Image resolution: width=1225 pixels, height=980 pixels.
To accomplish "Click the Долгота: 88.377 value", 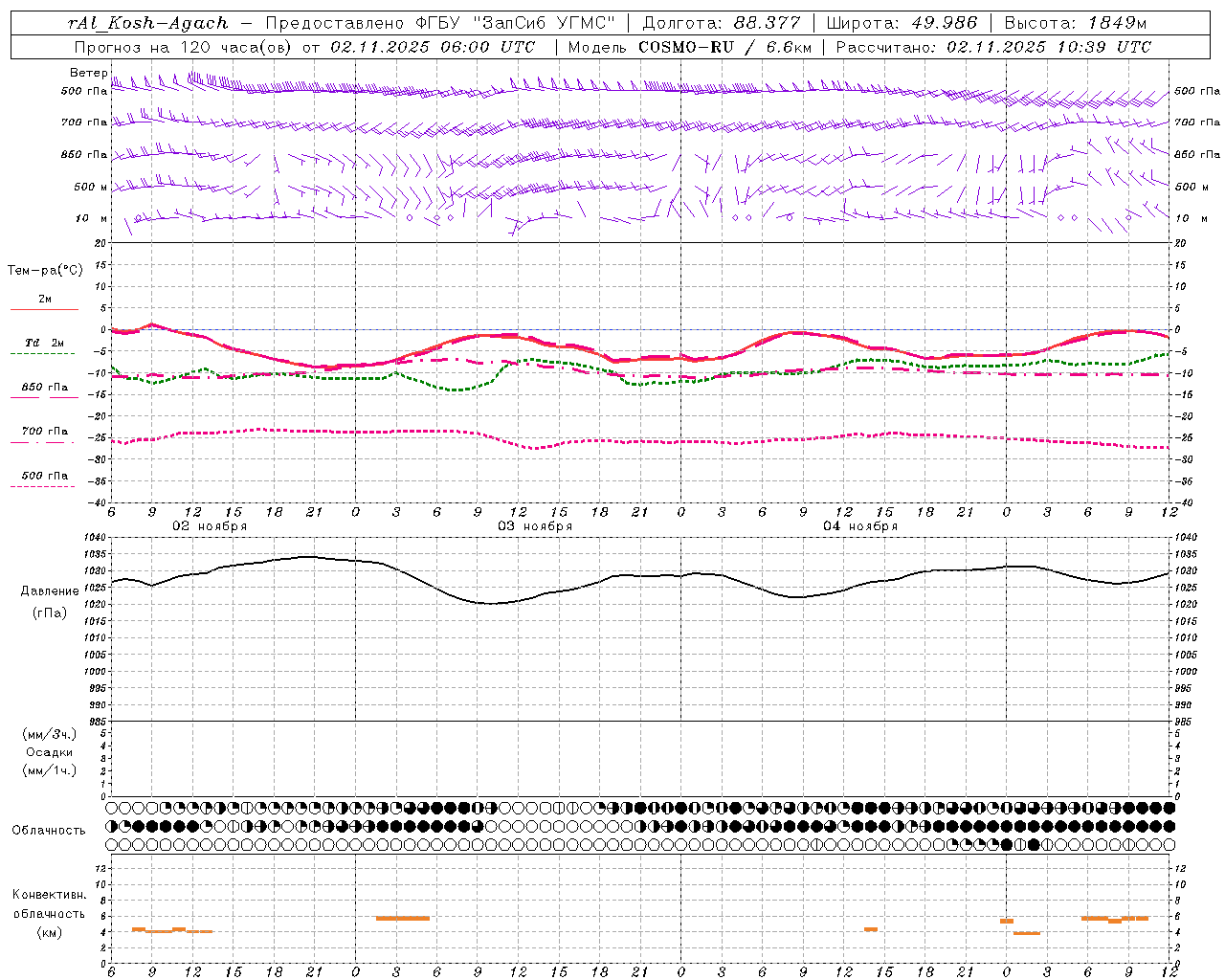I will pyautogui.click(x=721, y=23).
